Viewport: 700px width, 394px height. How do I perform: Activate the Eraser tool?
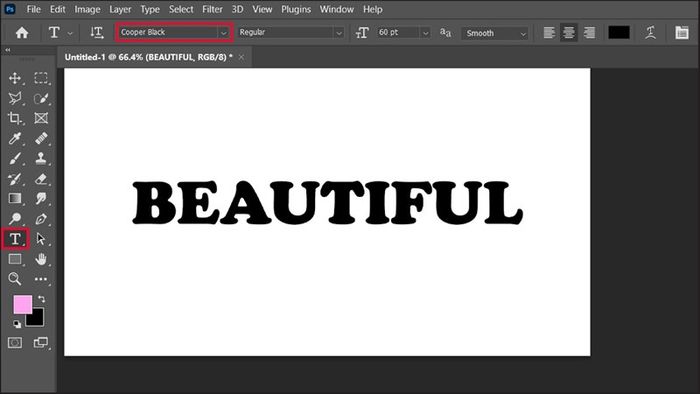pyautogui.click(x=41, y=179)
